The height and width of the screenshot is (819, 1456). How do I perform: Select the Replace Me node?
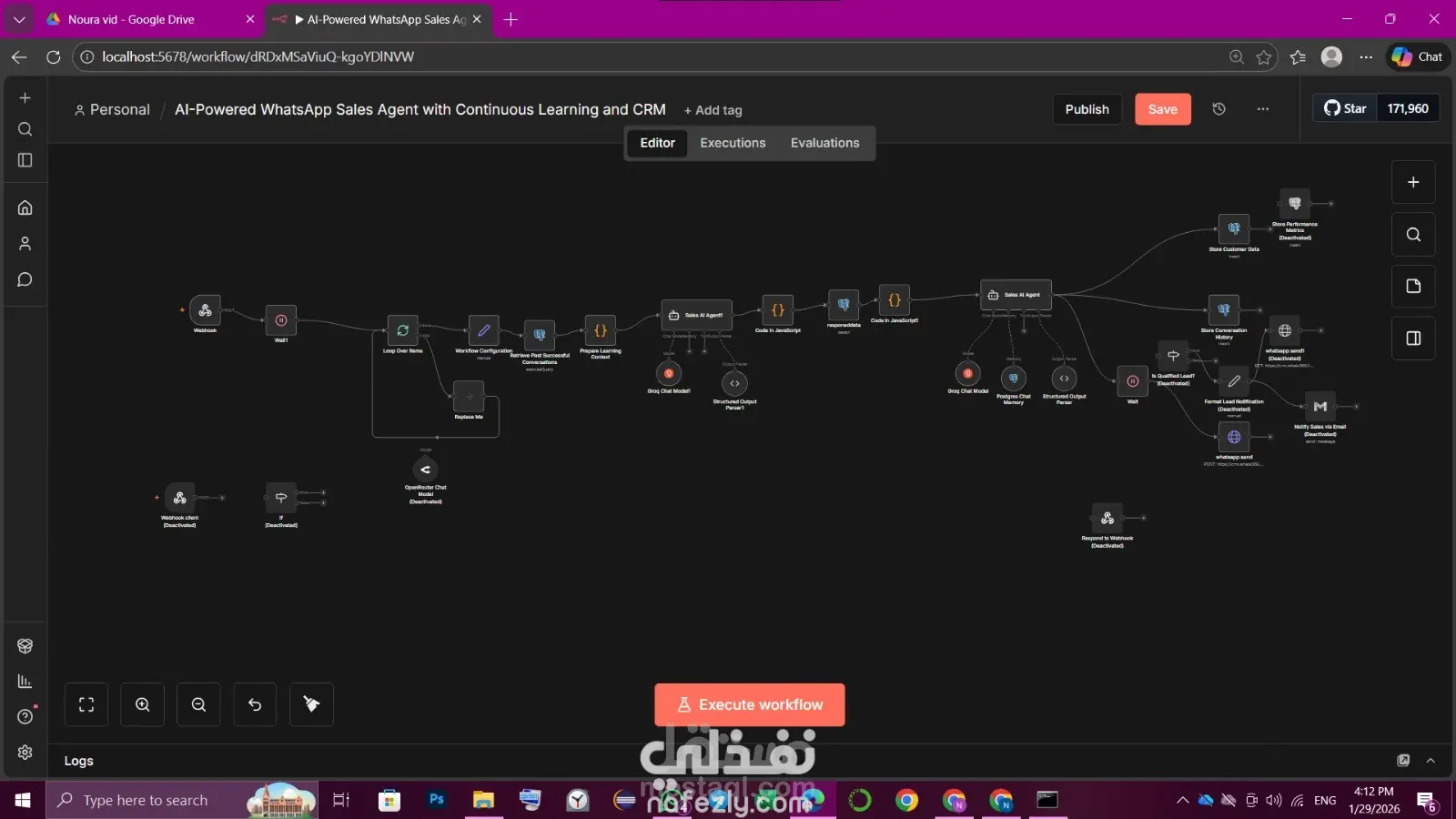point(469,397)
